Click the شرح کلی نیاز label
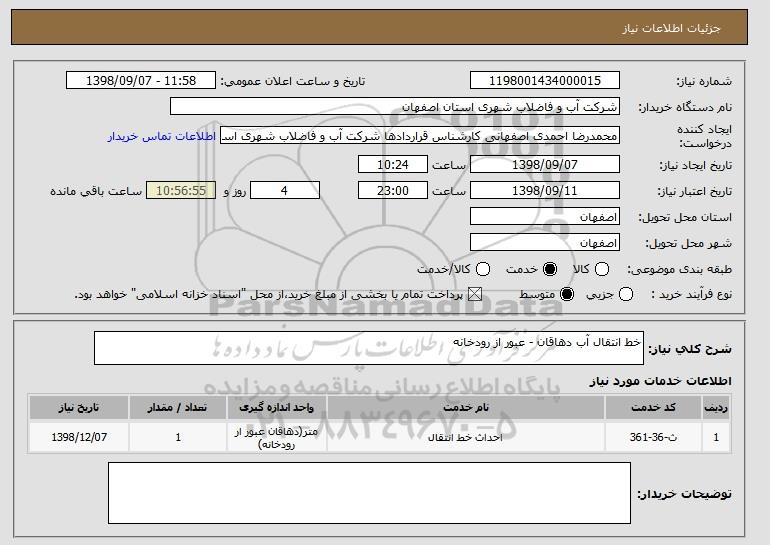The image size is (770, 545). tap(690, 349)
